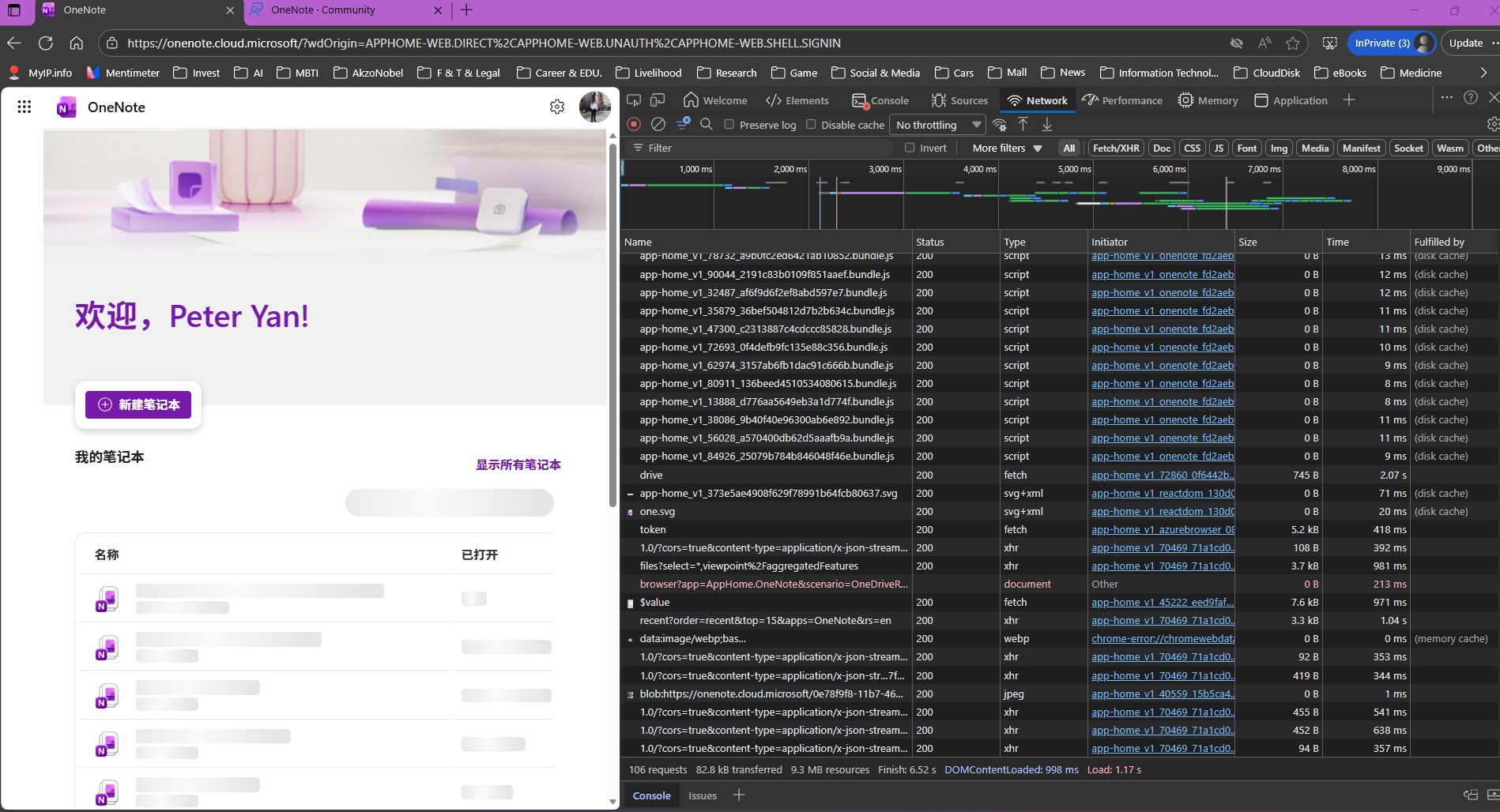Expand bookmarks overflow chevron
Viewport: 1500px width, 812px height.
click(x=1483, y=73)
